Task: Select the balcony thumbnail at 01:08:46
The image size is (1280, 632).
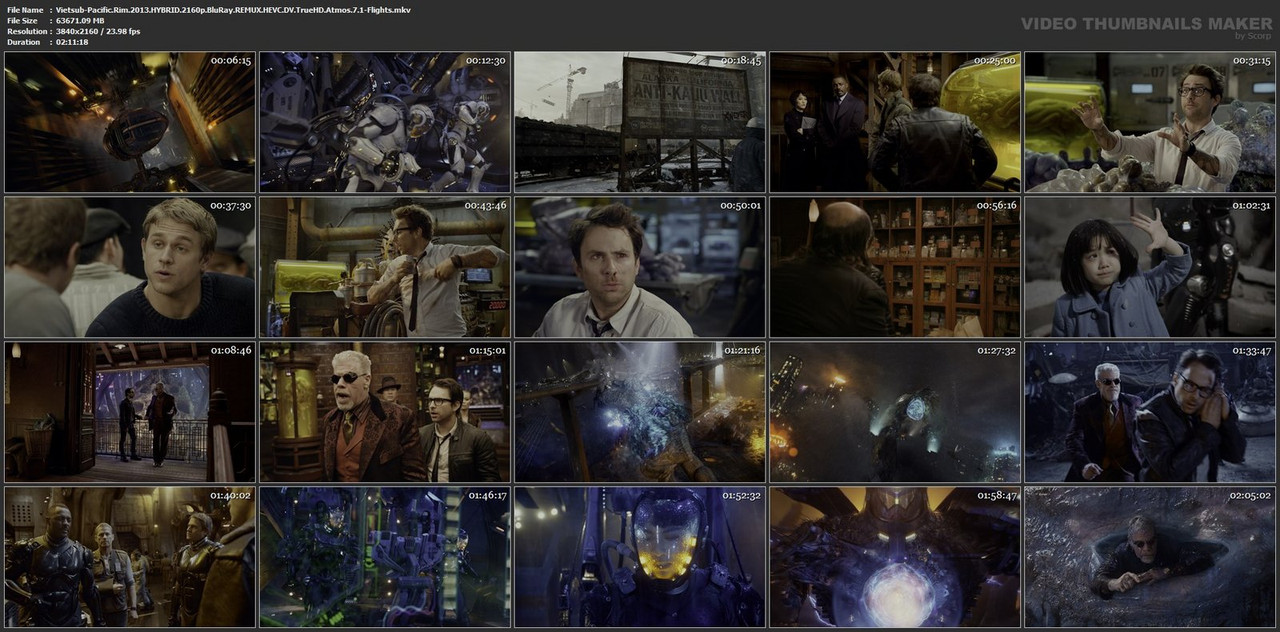Action: coord(130,412)
